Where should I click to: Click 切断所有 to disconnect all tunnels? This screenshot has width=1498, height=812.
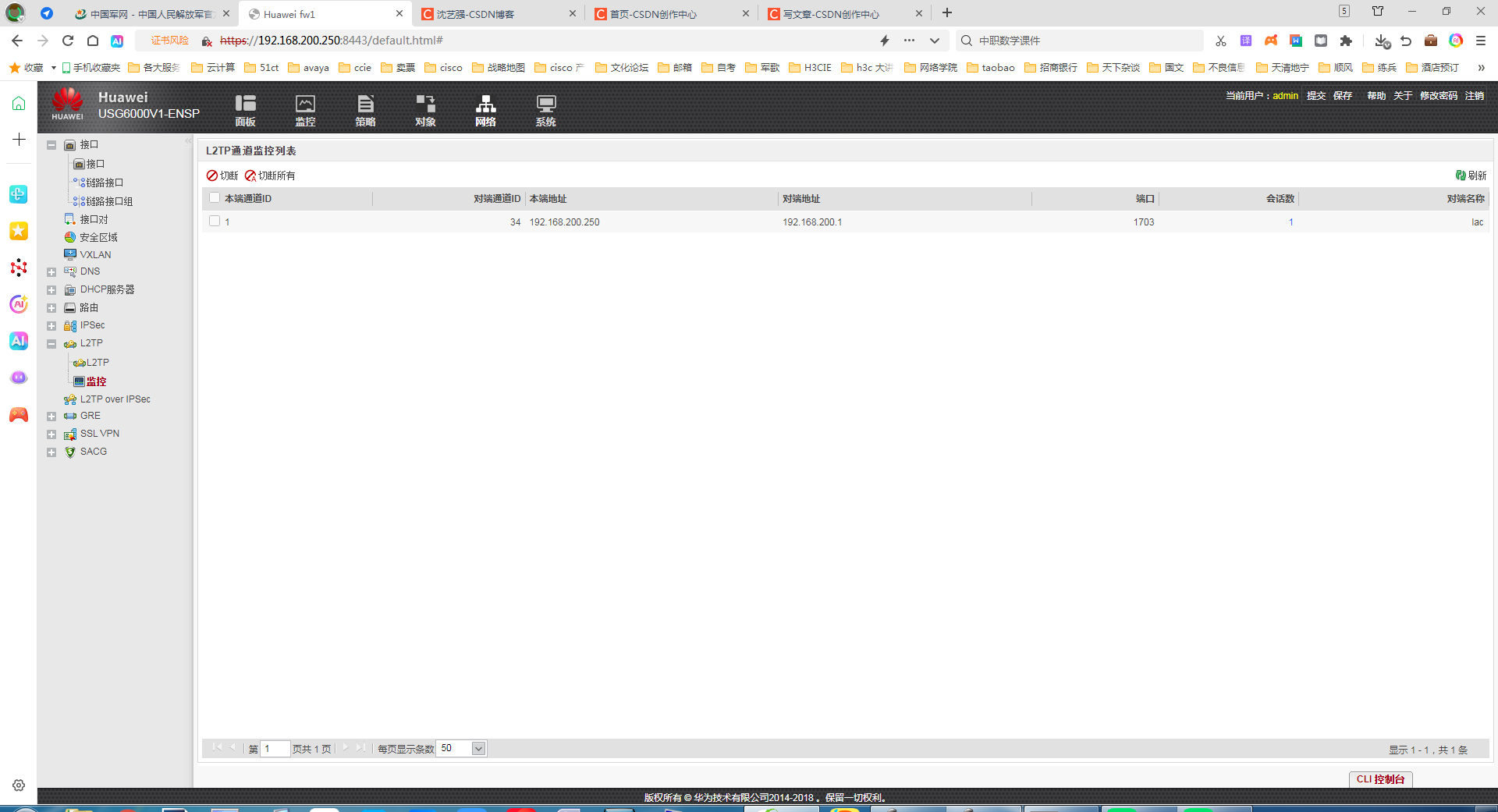click(x=270, y=176)
